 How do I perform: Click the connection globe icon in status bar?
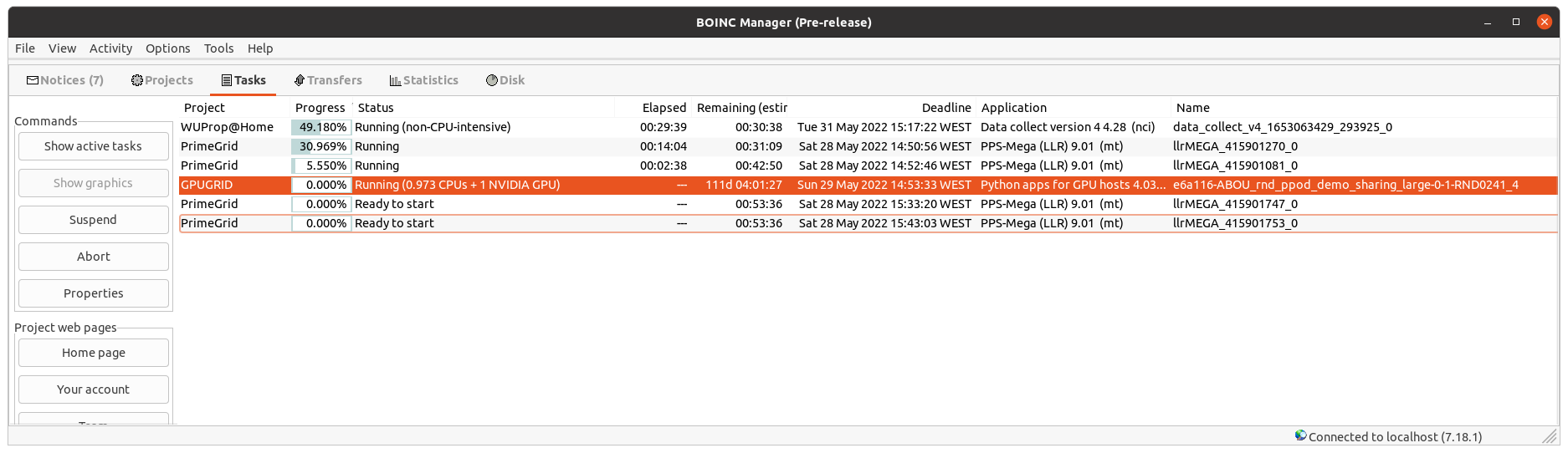point(1300,435)
